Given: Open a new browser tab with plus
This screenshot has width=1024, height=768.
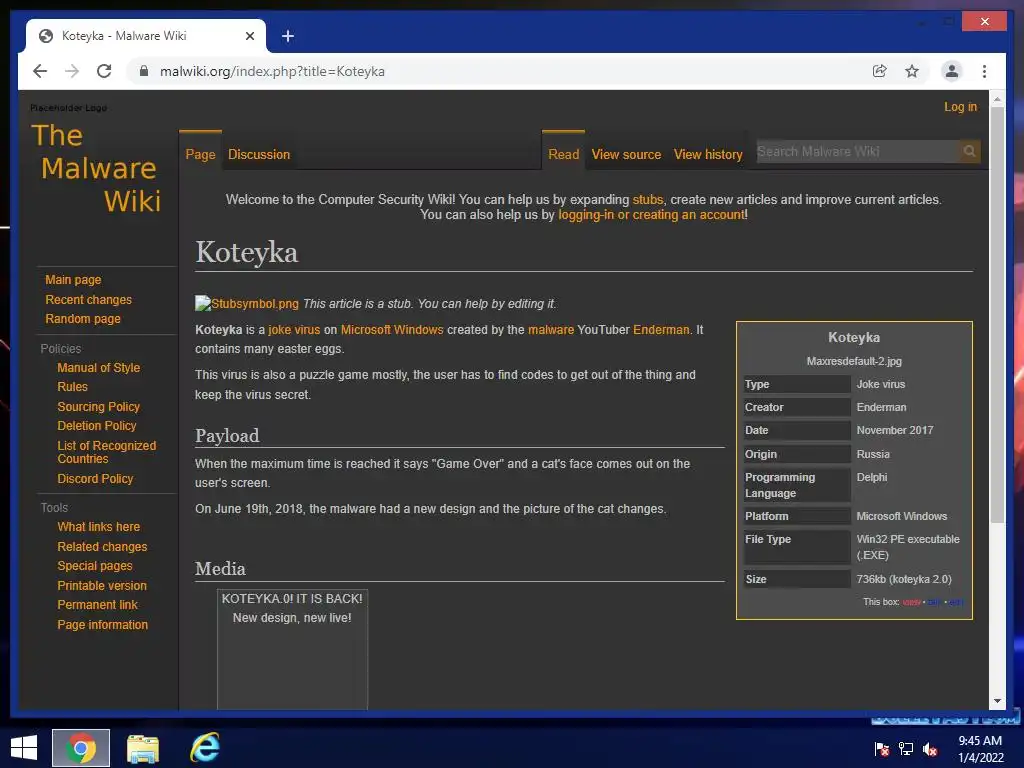Looking at the screenshot, I should 287,36.
